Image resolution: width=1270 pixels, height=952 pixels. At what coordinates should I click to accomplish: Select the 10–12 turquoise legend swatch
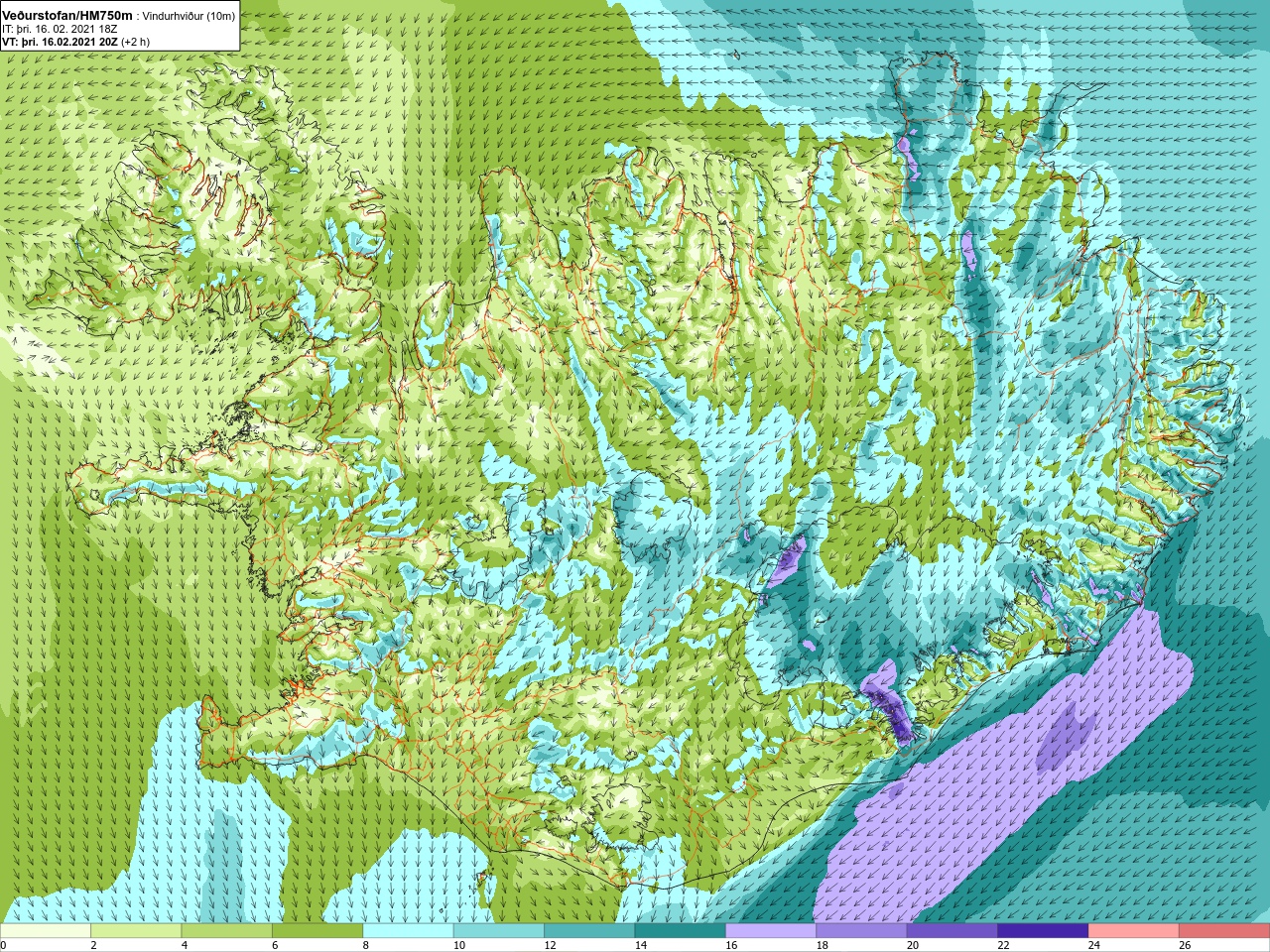498,931
